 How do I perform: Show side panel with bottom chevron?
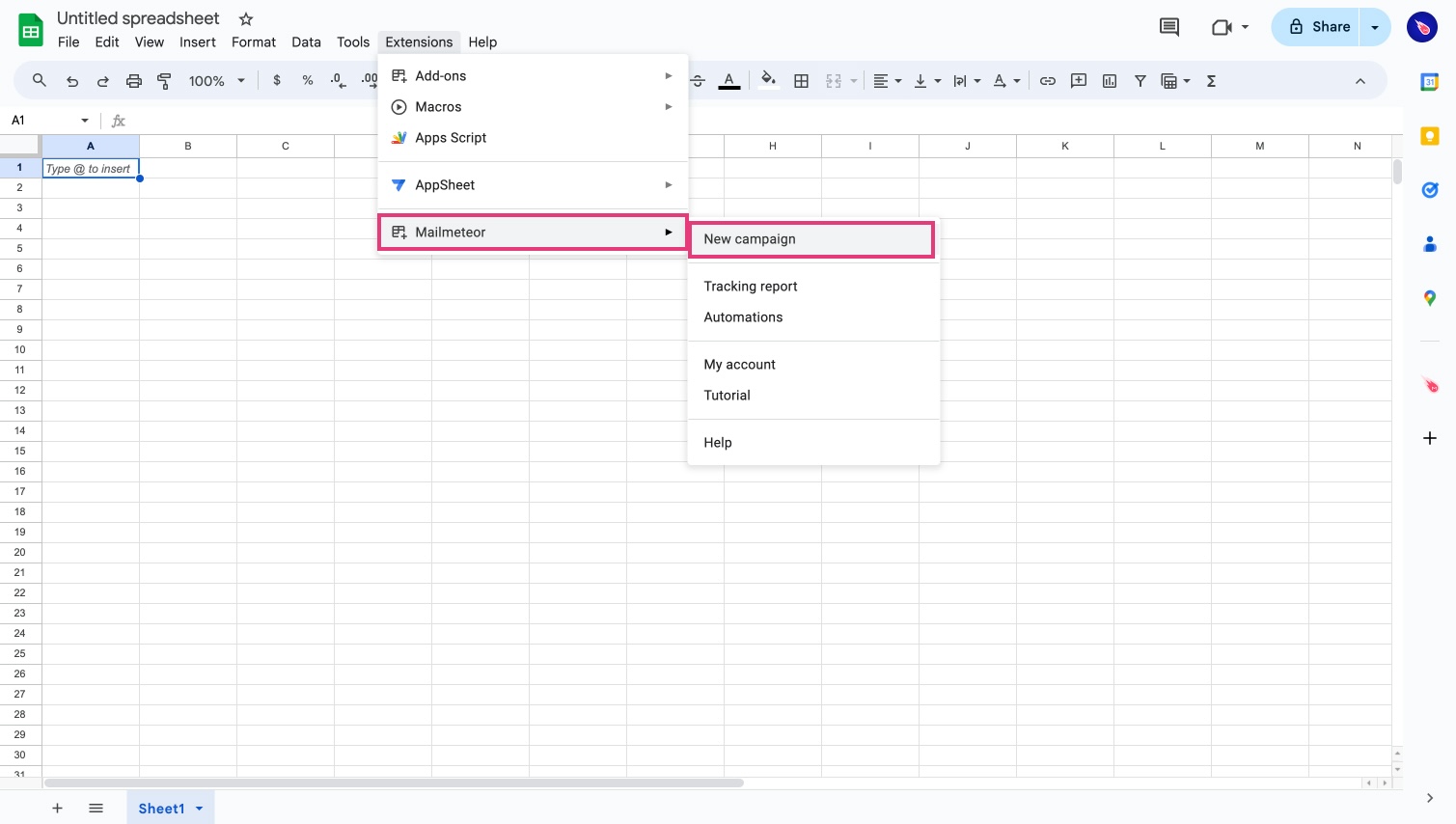click(x=1430, y=798)
